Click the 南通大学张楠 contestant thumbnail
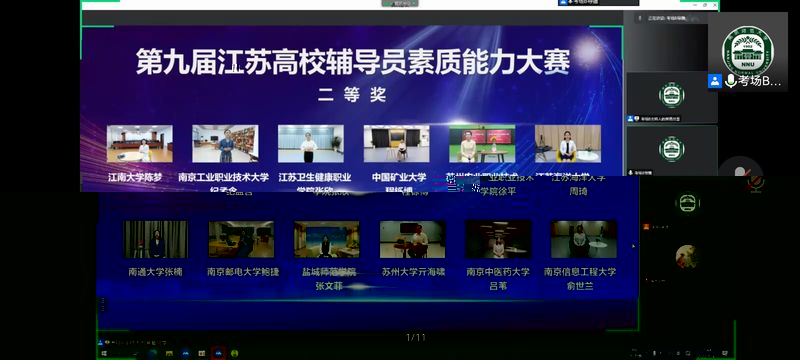Viewport: 800px width, 360px height. pos(156,239)
